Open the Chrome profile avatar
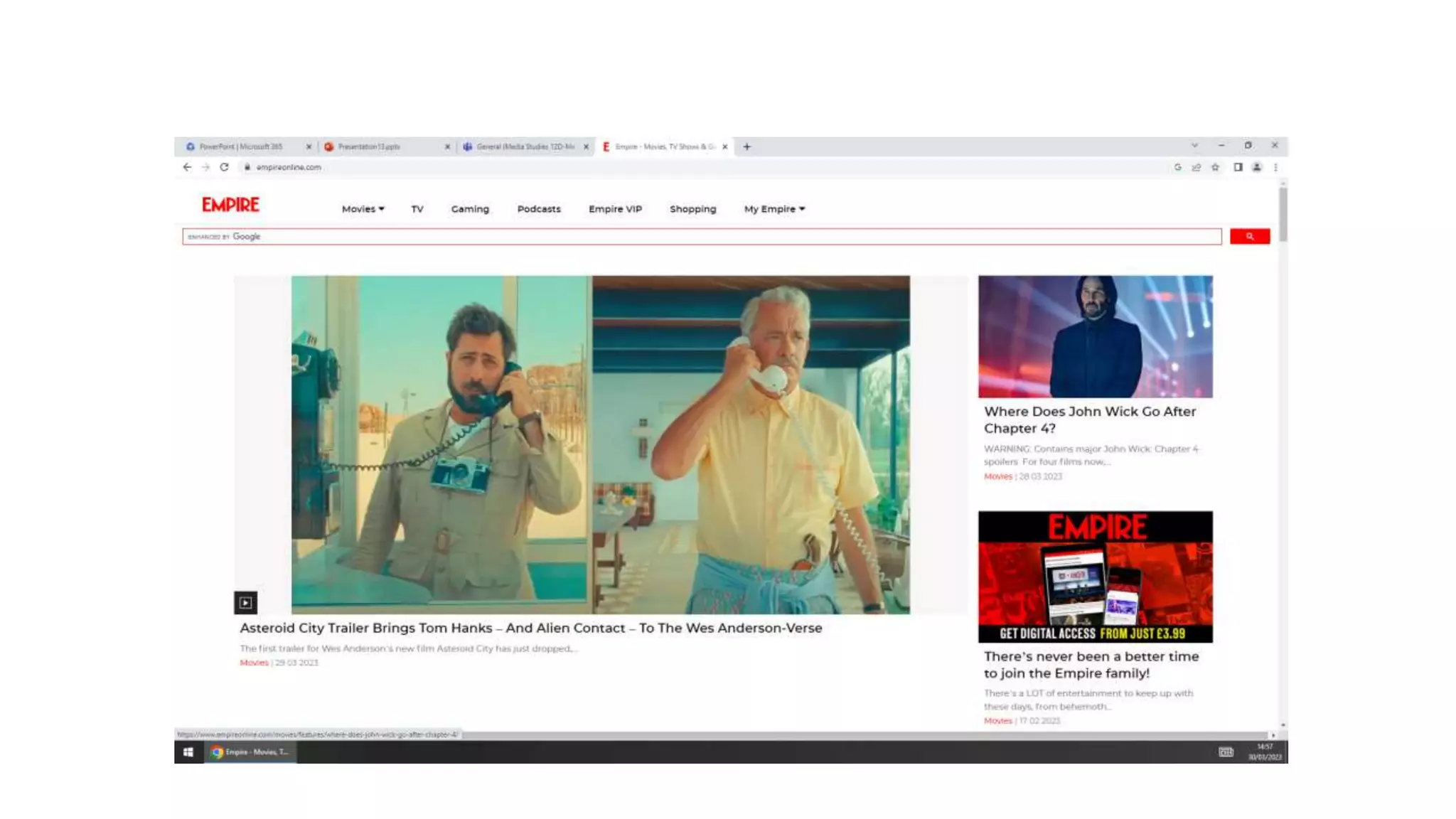The width and height of the screenshot is (1456, 819). (1256, 167)
